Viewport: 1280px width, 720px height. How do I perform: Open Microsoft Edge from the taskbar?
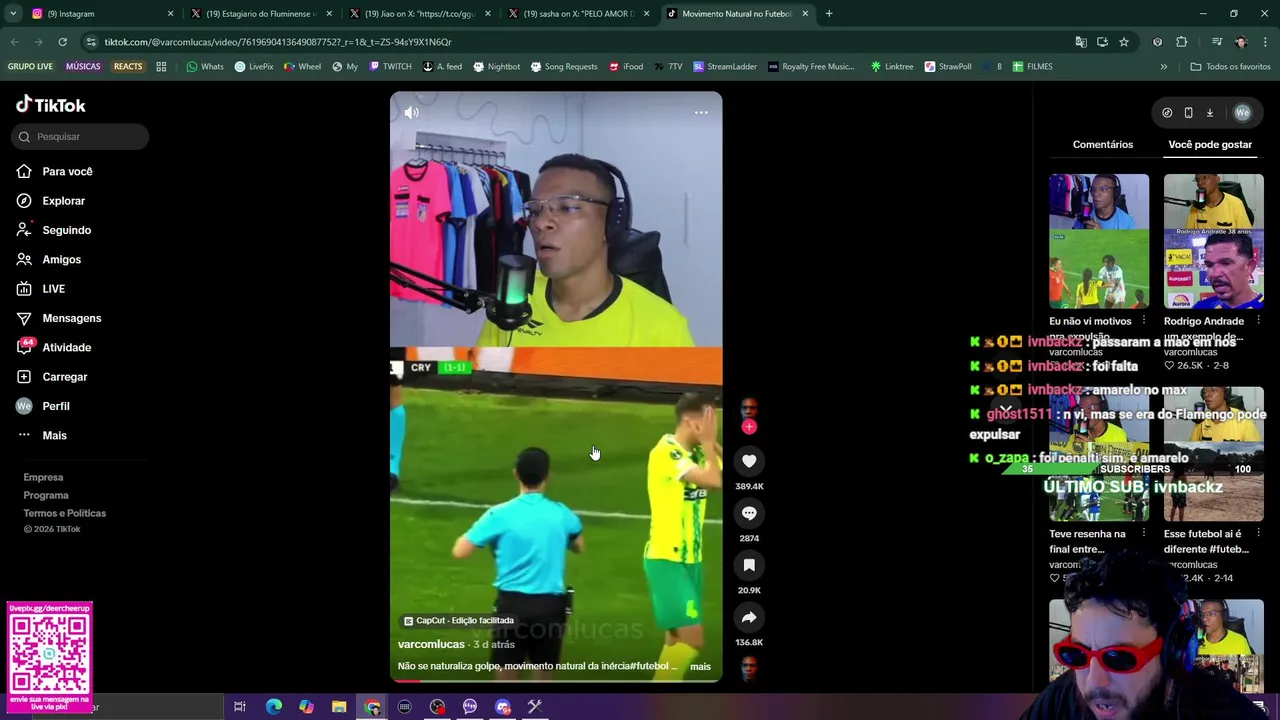pyautogui.click(x=273, y=707)
